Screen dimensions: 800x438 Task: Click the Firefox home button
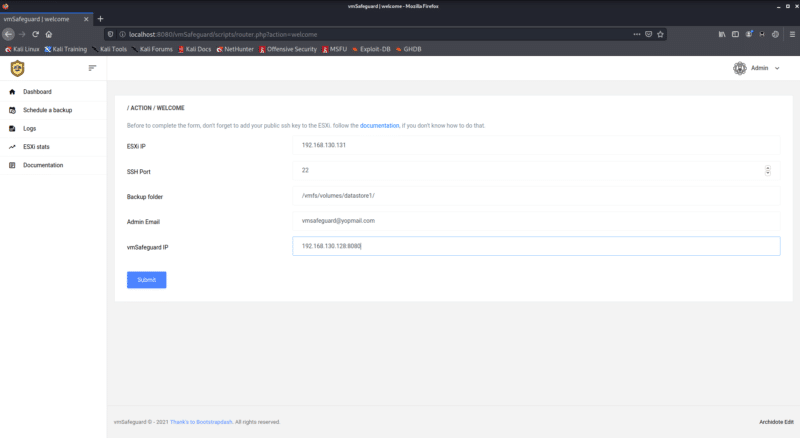click(49, 34)
